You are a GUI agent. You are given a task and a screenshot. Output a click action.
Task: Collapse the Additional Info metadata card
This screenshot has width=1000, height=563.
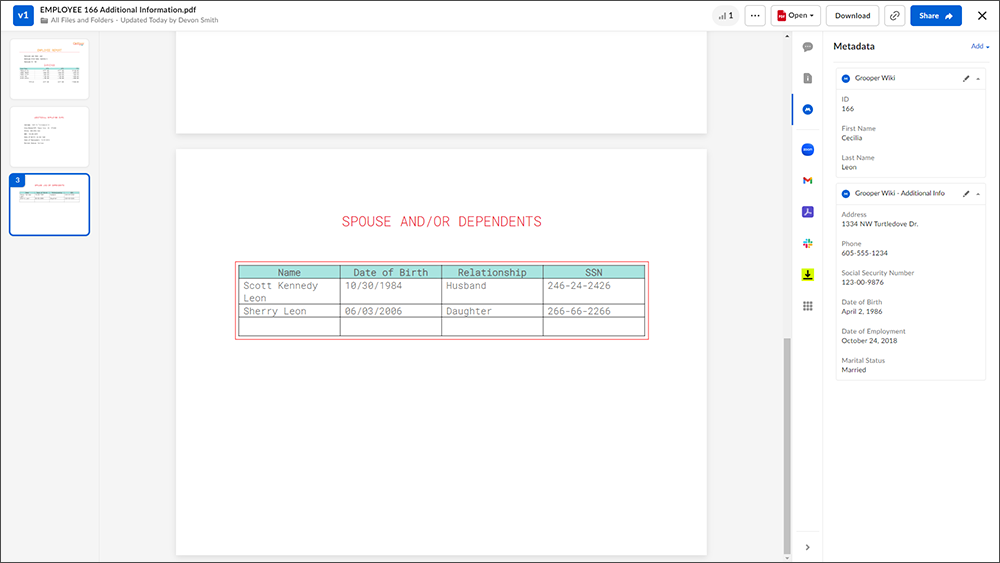pos(978,194)
